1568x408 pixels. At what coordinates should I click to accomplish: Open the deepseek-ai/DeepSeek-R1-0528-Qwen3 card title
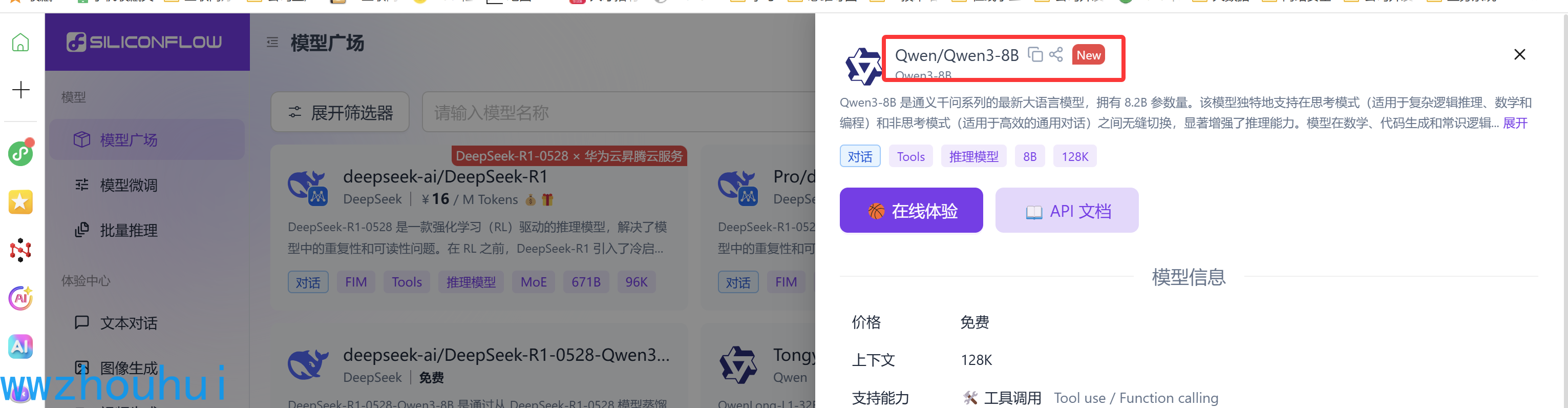[506, 354]
